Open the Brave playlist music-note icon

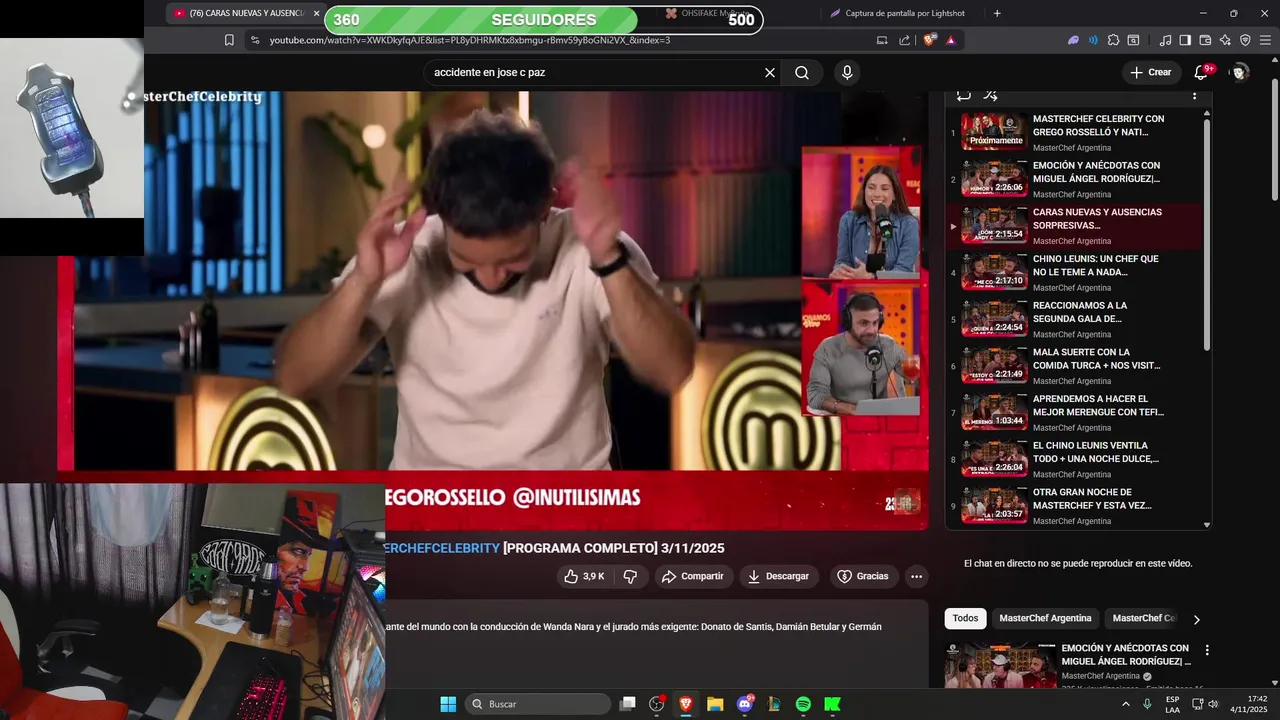click(1165, 40)
